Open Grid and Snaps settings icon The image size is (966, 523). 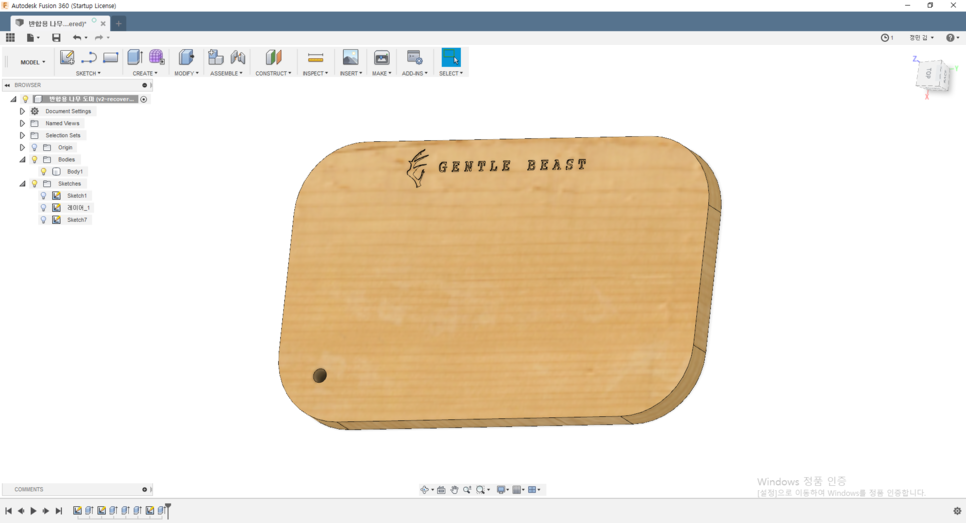tap(518, 490)
